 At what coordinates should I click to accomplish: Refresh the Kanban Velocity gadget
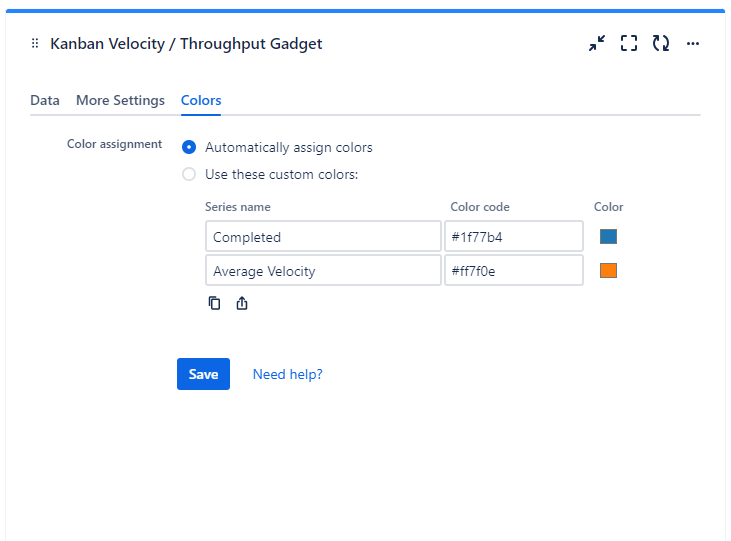[x=661, y=43]
